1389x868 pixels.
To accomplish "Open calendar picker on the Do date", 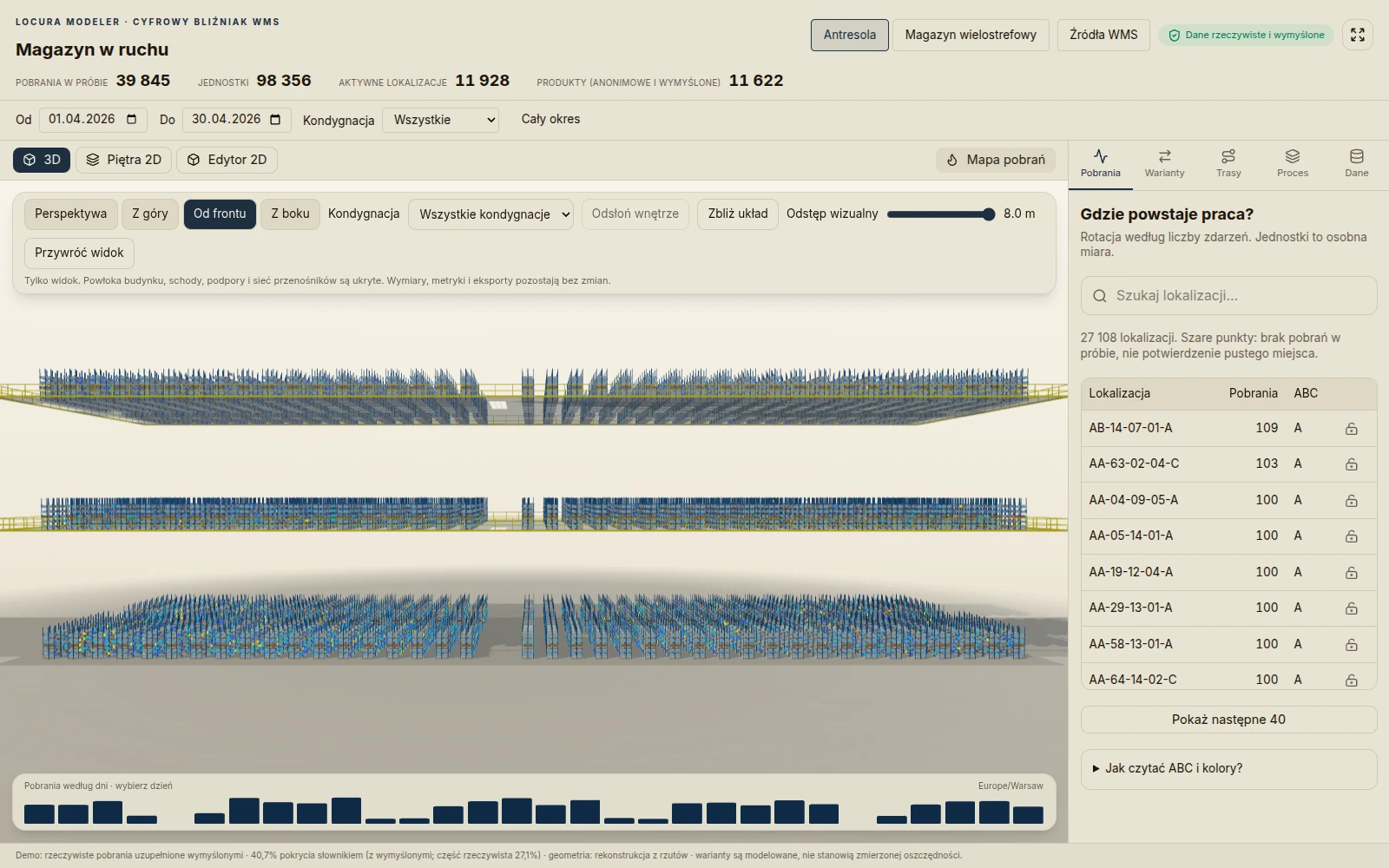I will [275, 119].
